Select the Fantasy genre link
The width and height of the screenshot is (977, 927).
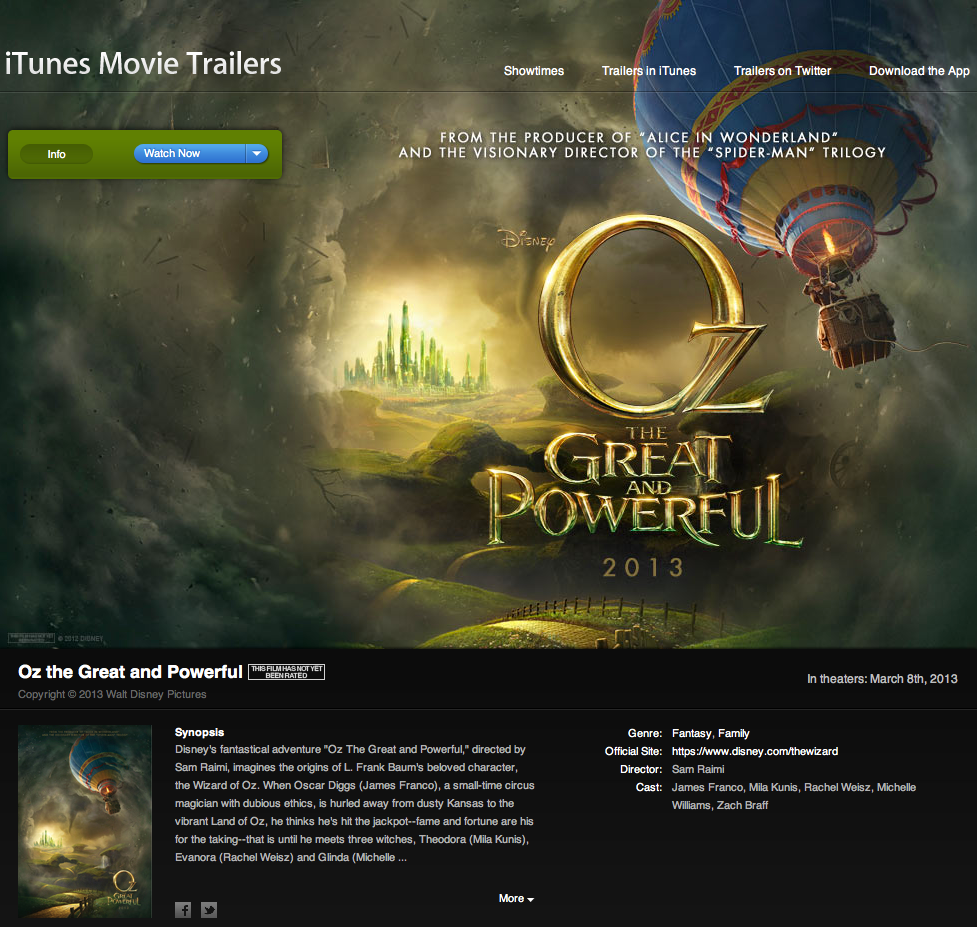(x=692, y=733)
